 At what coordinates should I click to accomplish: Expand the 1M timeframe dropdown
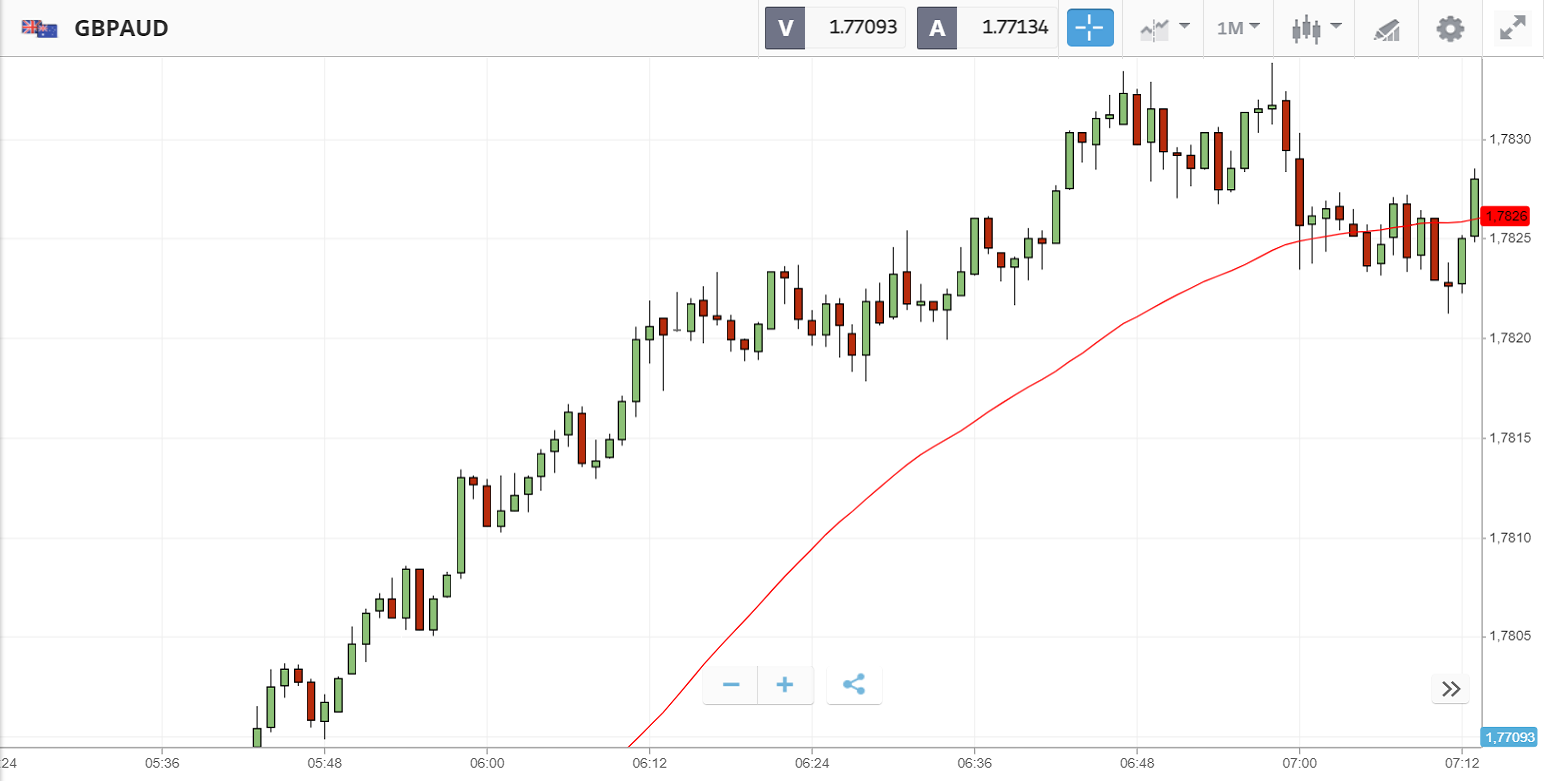[1238, 28]
